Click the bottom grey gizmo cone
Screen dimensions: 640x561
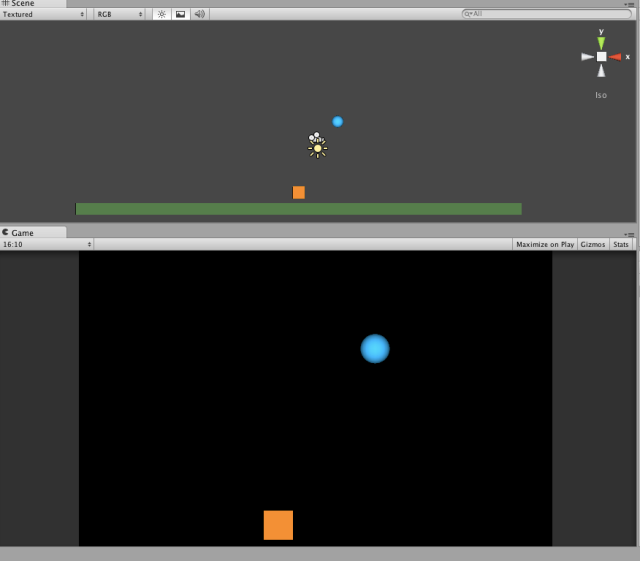coord(601,70)
